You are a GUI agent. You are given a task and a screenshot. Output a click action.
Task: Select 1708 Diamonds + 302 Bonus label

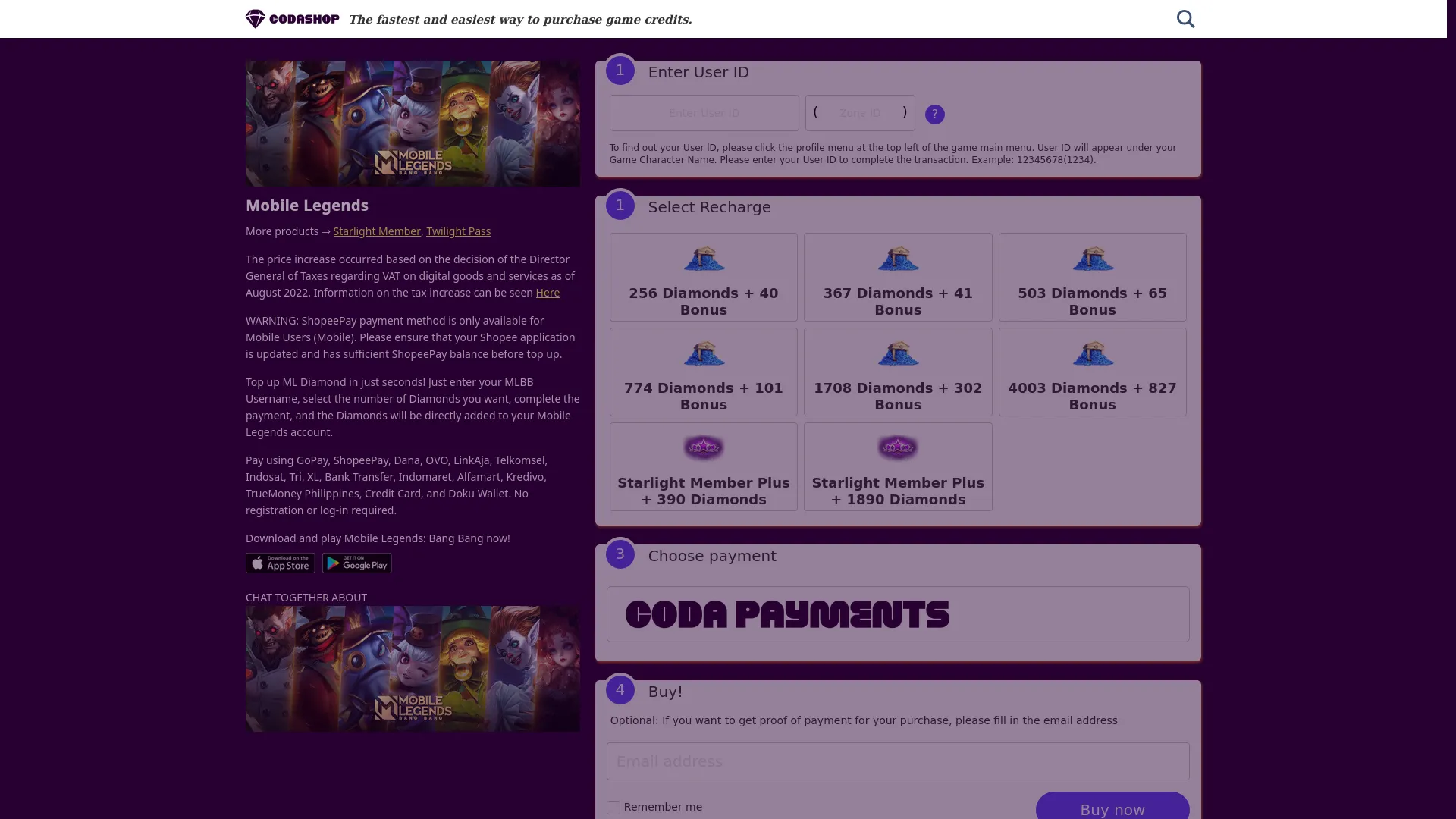898,397
